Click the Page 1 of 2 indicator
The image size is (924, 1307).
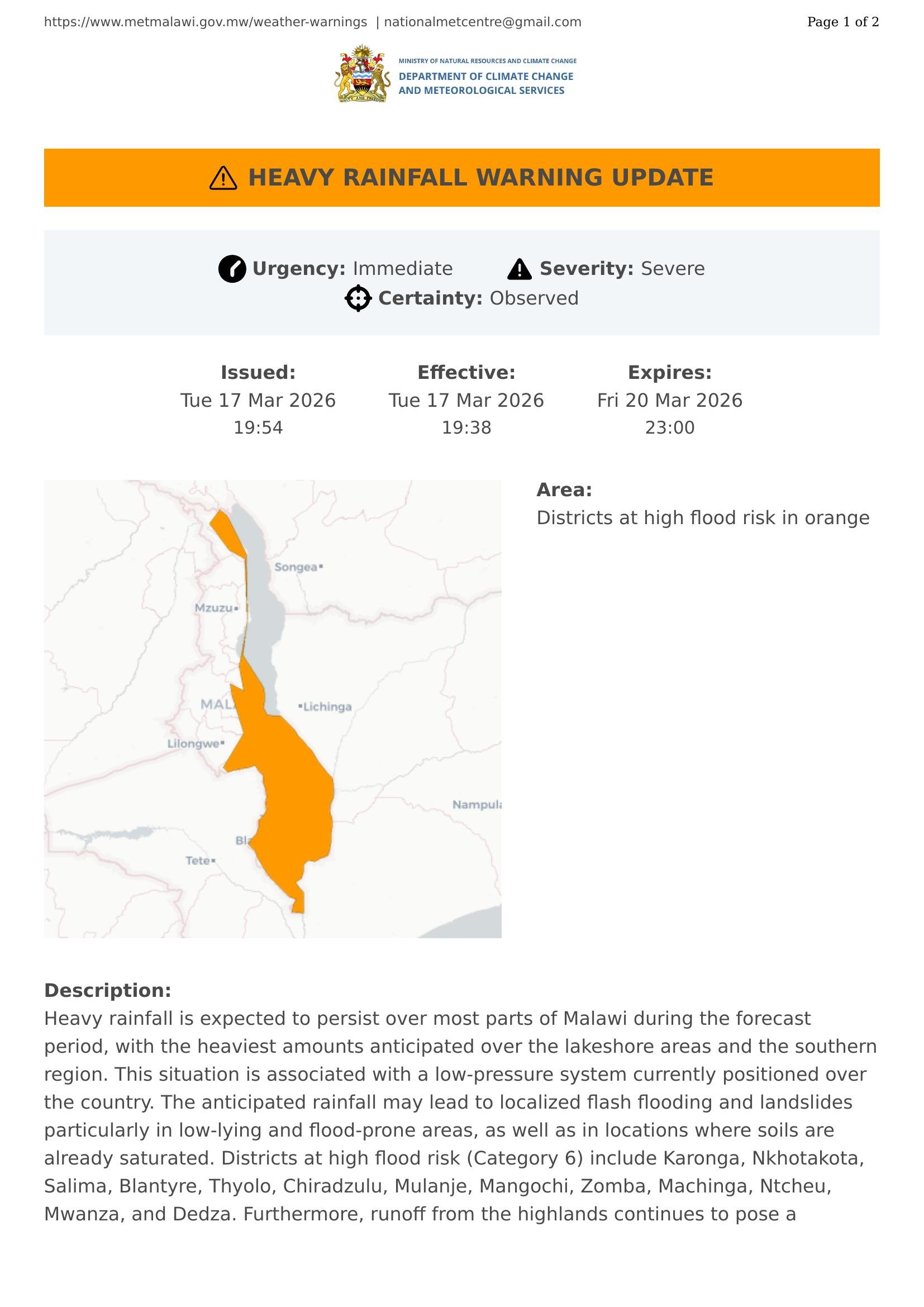click(842, 22)
